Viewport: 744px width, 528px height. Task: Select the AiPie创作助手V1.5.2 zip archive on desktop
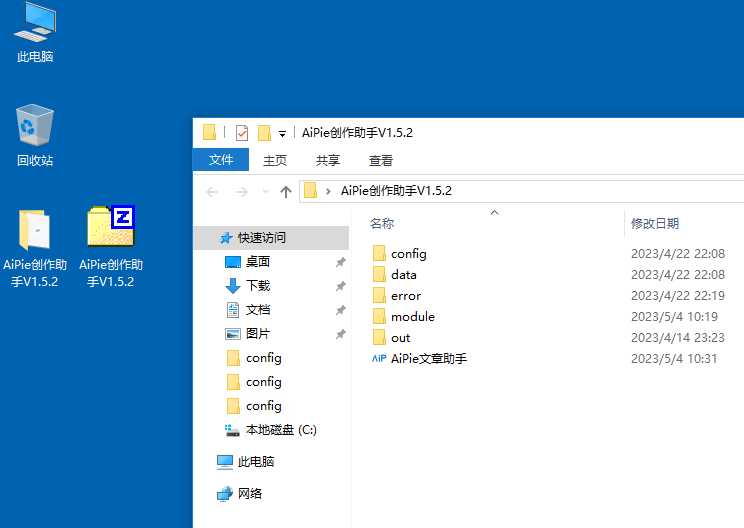click(x=111, y=248)
